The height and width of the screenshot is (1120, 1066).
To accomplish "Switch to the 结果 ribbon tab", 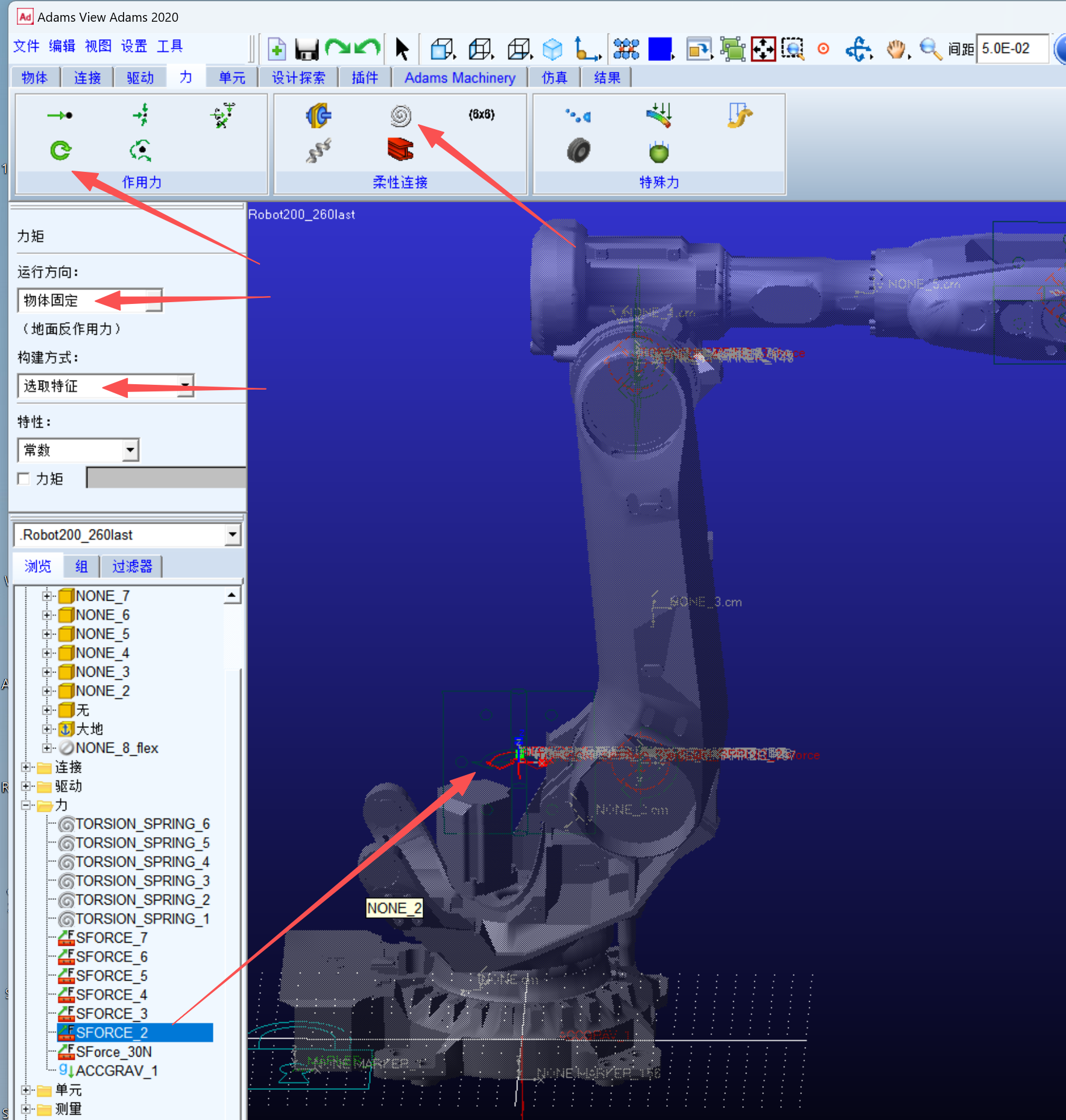I will [x=607, y=78].
